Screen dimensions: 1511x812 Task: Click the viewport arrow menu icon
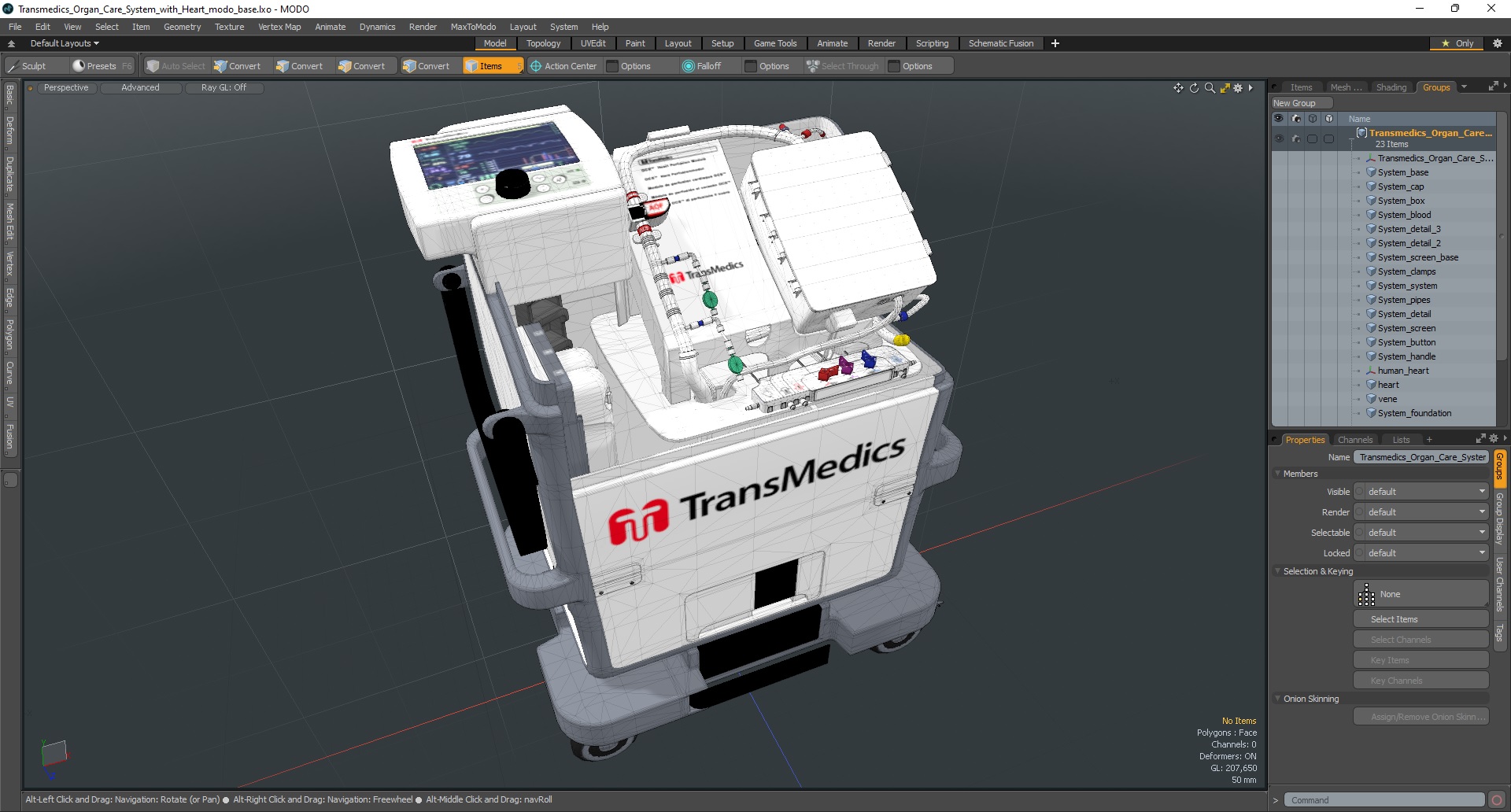1251,88
